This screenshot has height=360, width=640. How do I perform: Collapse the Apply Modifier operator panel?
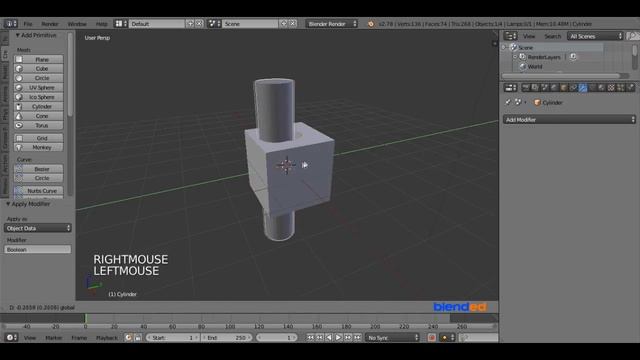point(8,204)
